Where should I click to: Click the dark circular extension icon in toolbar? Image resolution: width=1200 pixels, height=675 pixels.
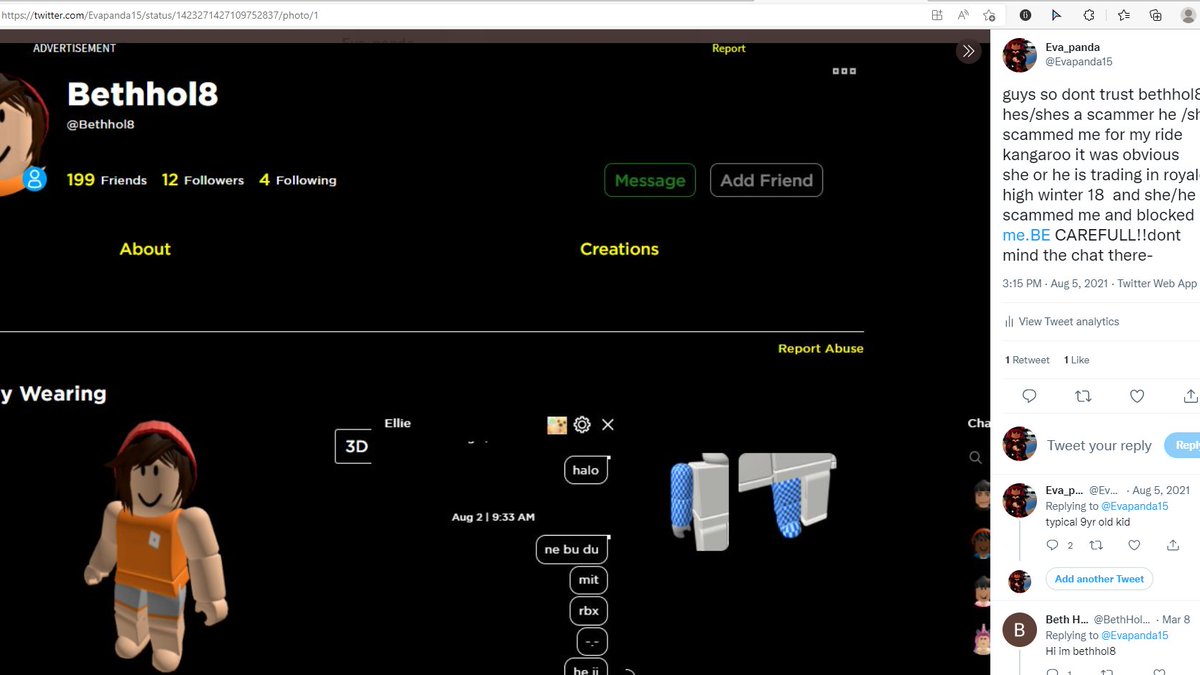(x=1025, y=15)
